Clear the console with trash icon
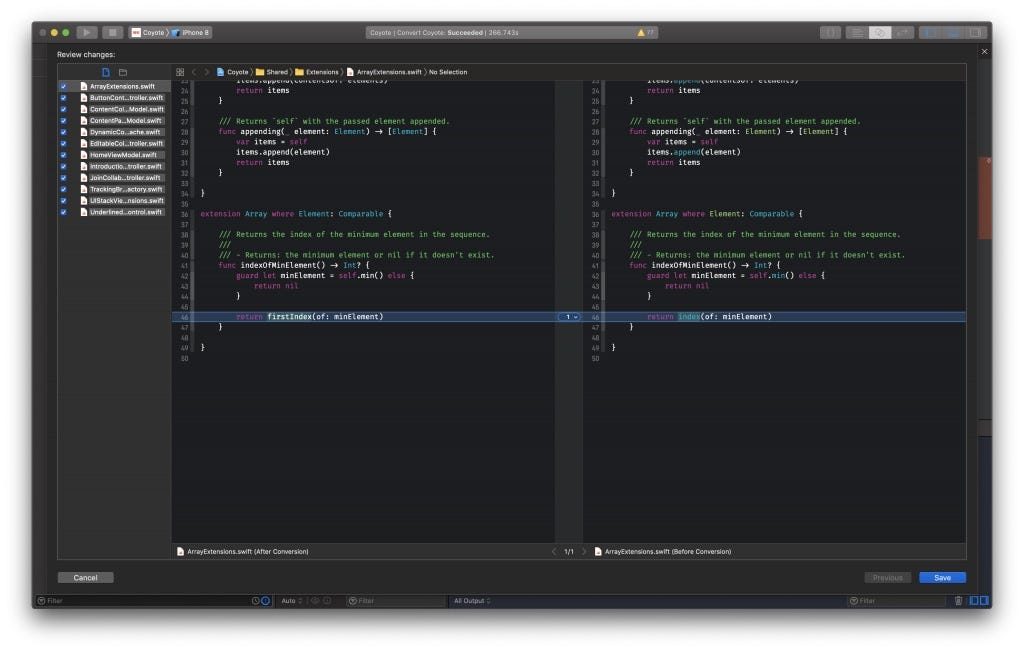Image resolution: width=1024 pixels, height=651 pixels. pos(958,601)
